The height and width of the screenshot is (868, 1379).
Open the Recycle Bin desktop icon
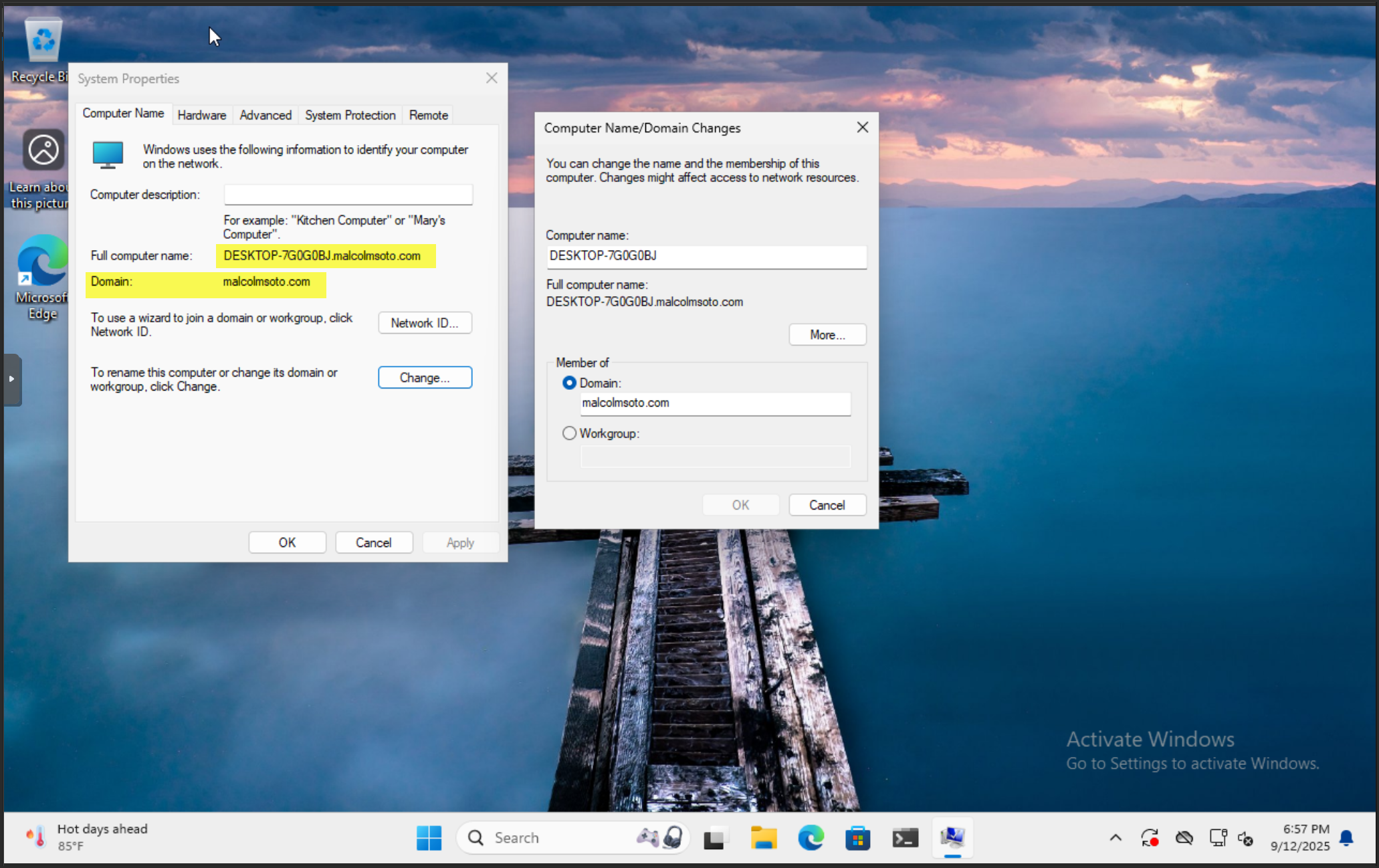[43, 41]
